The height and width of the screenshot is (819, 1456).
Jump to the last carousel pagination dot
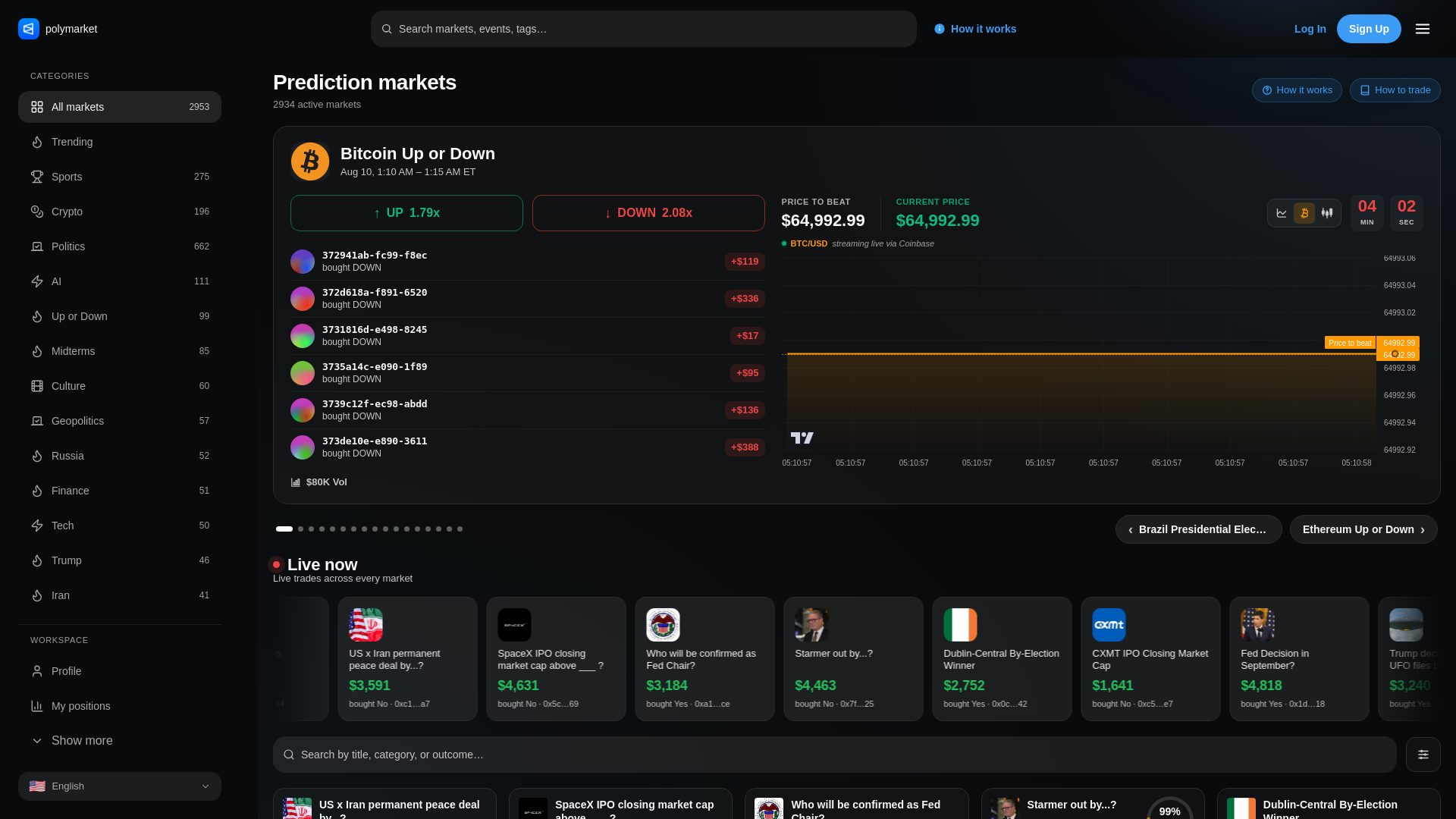tap(460, 529)
